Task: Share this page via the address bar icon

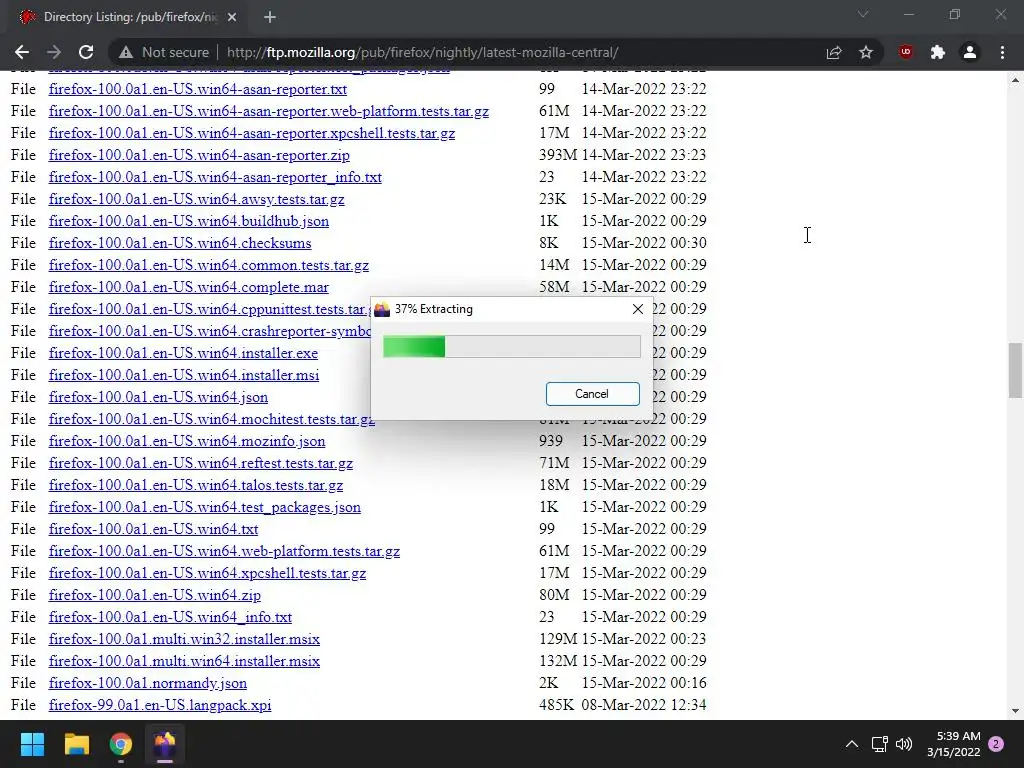Action: (834, 52)
